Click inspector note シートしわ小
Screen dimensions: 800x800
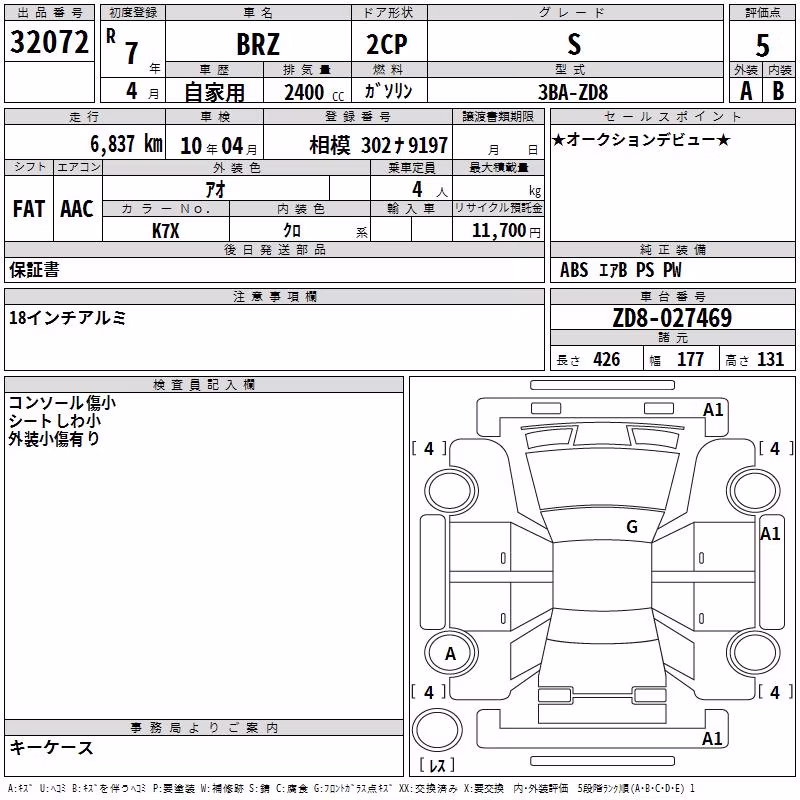click(55, 421)
